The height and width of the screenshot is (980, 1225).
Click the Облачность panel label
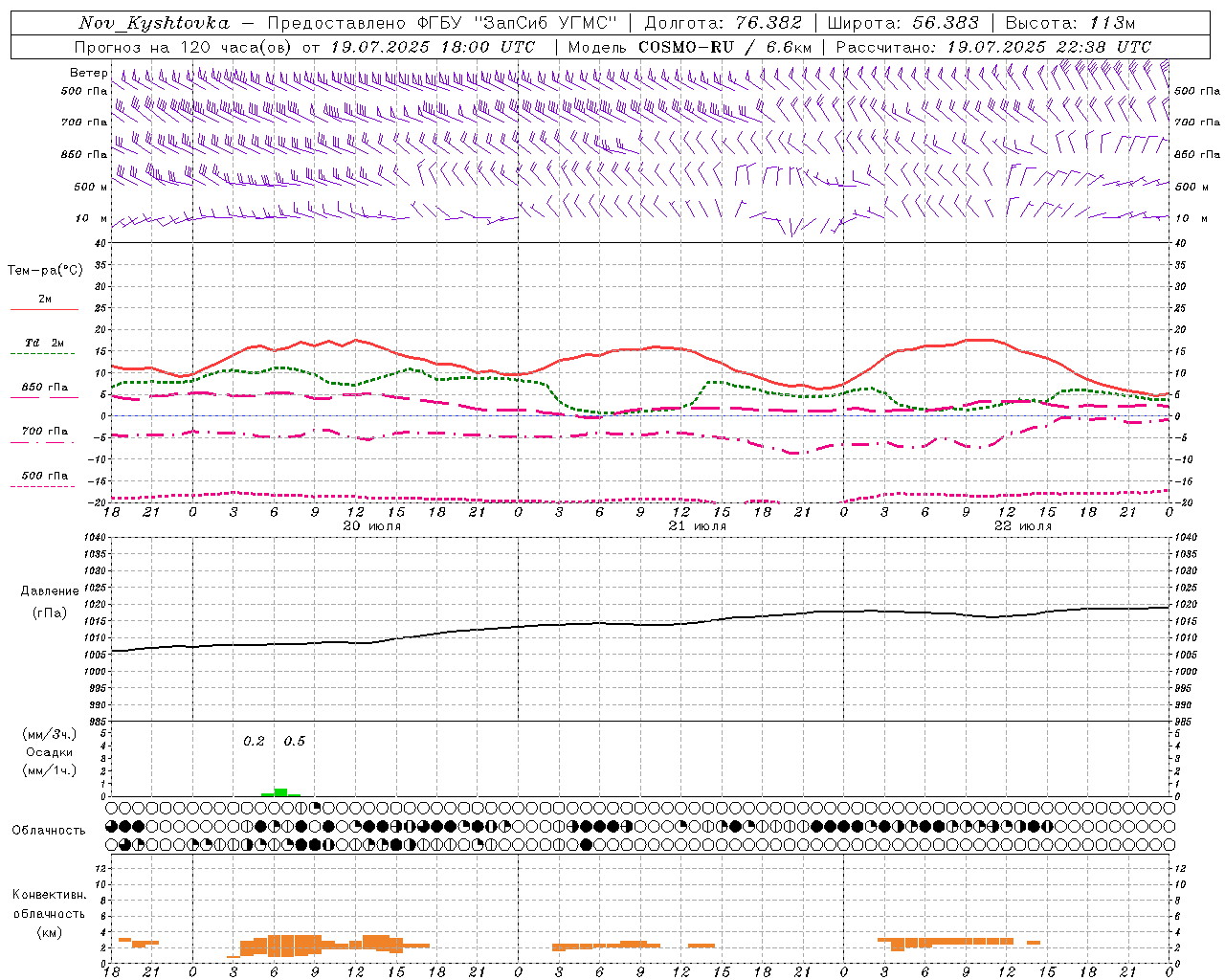pyautogui.click(x=49, y=830)
